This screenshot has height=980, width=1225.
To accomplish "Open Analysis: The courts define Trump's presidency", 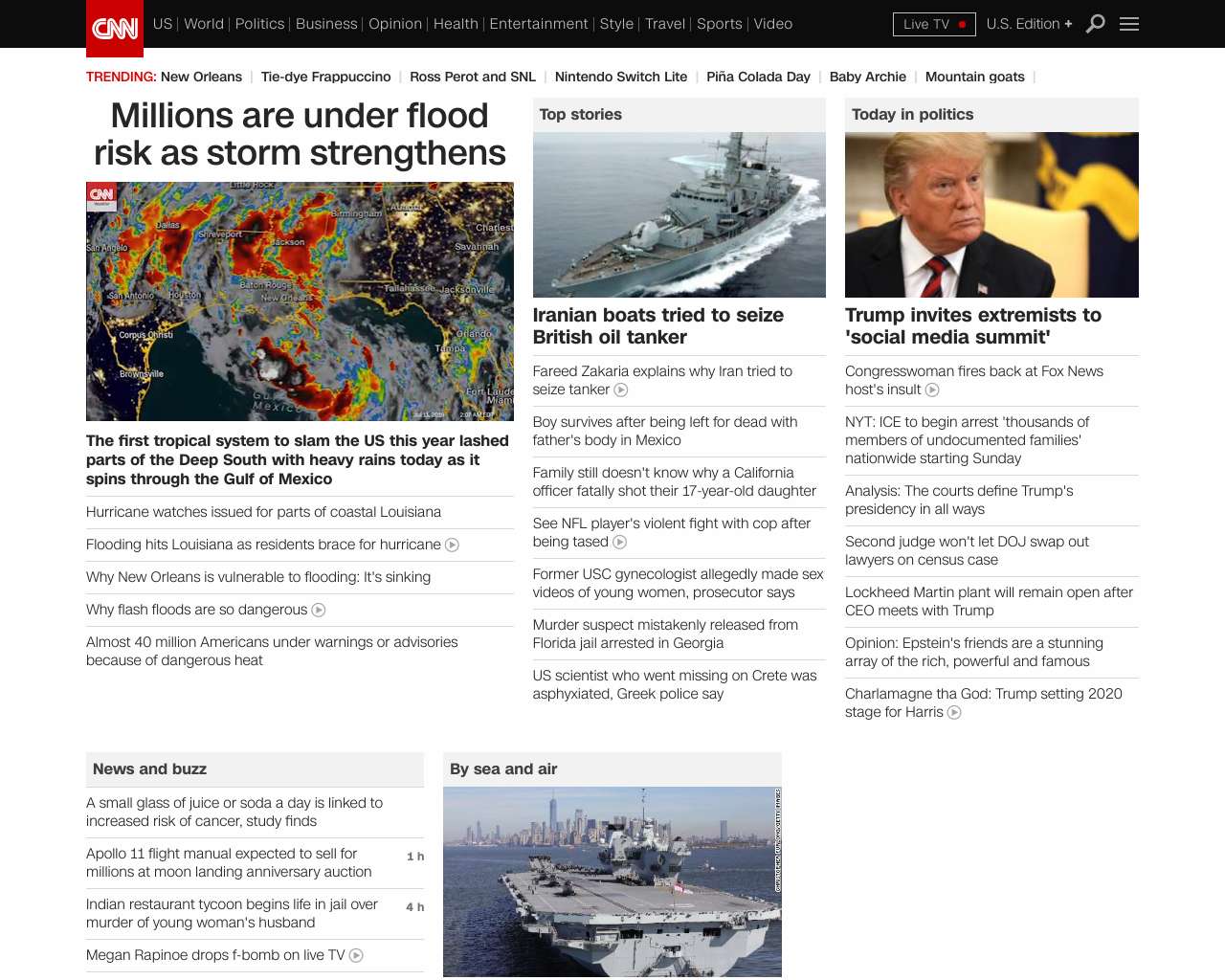I will [x=959, y=500].
